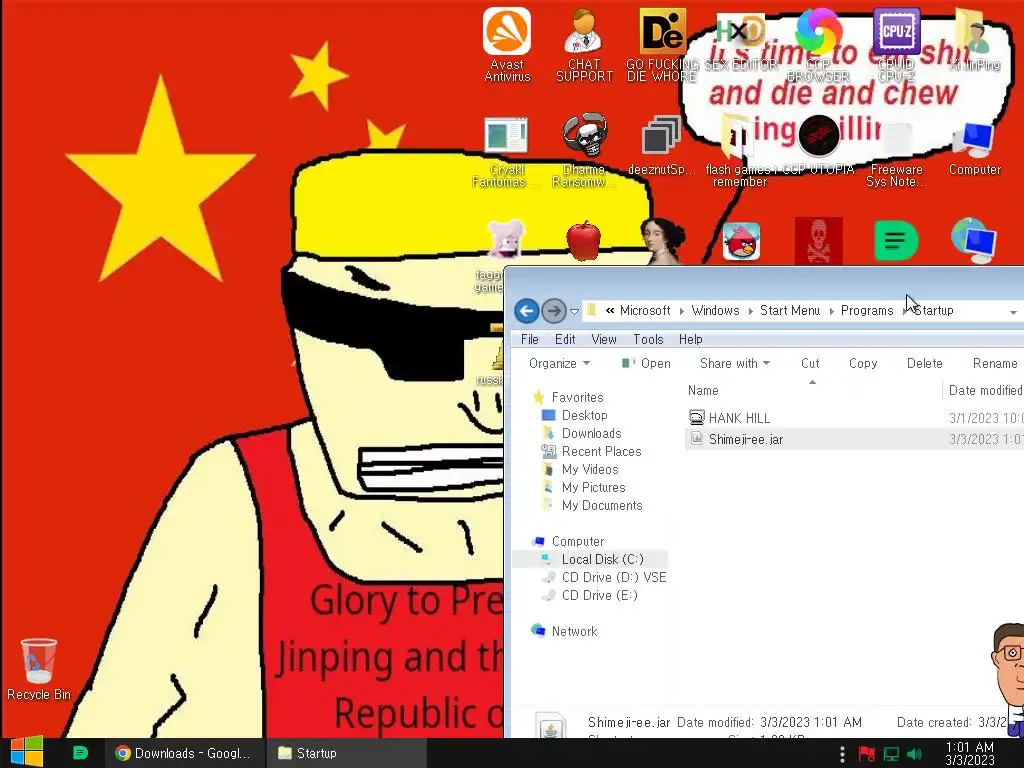Select My Videos in navigation pane
Image resolution: width=1024 pixels, height=768 pixels.
pos(590,469)
